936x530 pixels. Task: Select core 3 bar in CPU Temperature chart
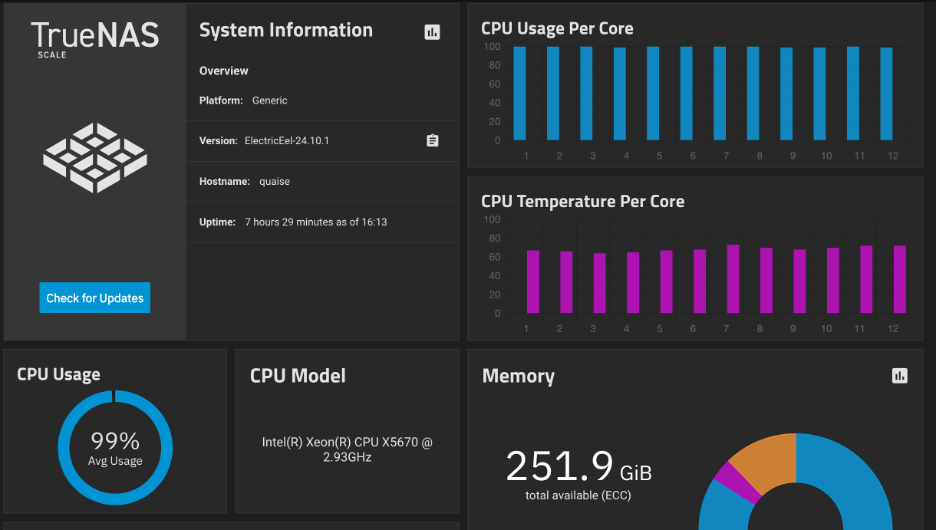tap(599, 284)
